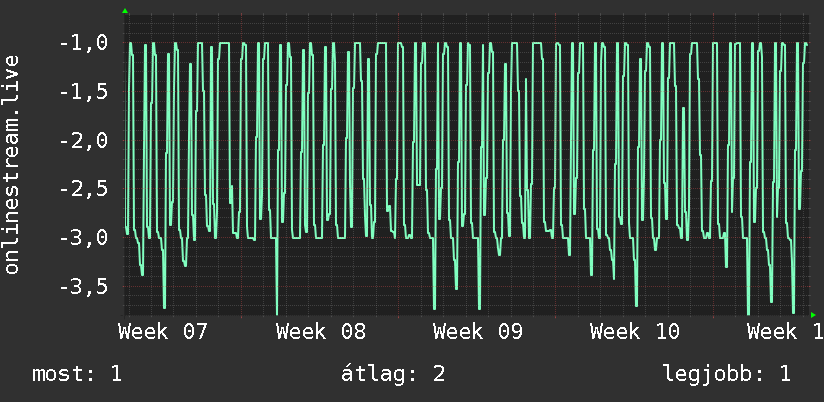
Task: Click the 'onlinestream.live' vertical axis title
Action: pos(12,164)
